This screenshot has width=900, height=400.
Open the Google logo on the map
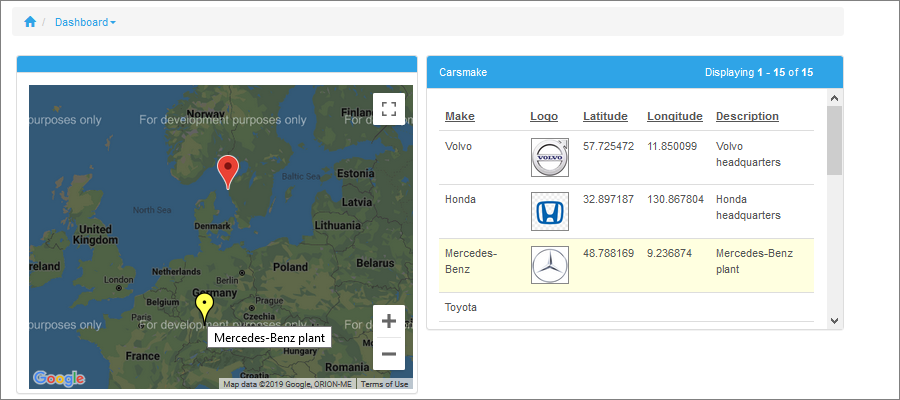click(59, 378)
